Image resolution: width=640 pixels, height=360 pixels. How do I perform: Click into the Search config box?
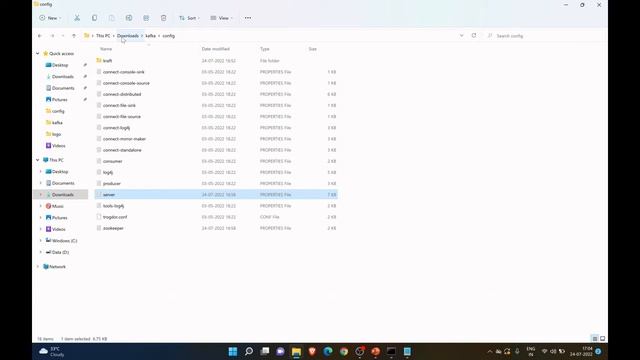(x=545, y=36)
